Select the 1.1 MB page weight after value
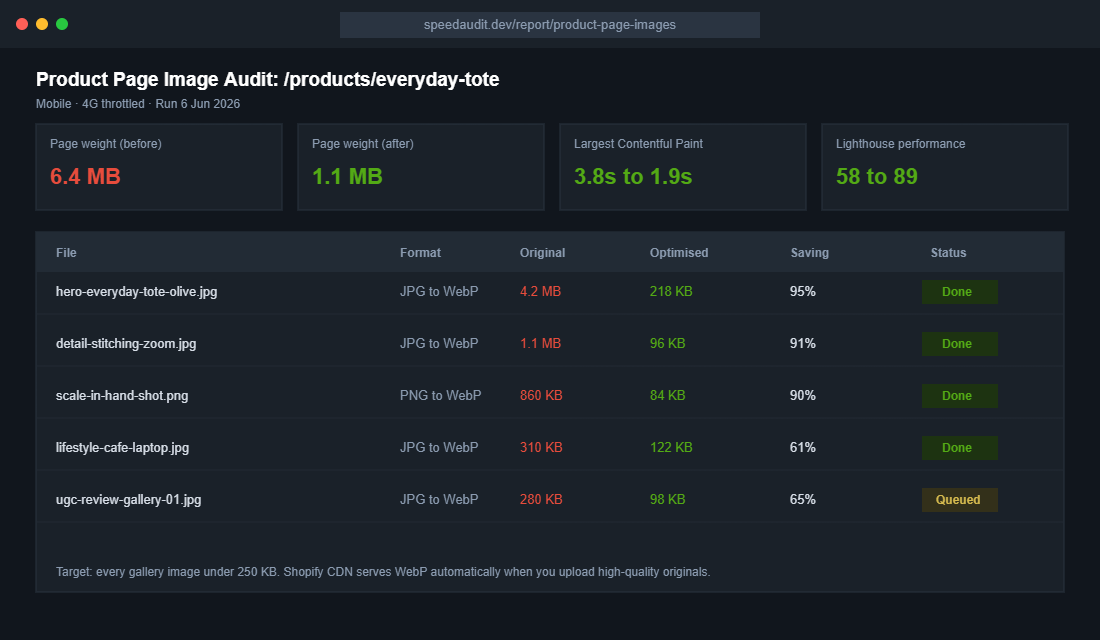This screenshot has width=1100, height=640. click(347, 176)
